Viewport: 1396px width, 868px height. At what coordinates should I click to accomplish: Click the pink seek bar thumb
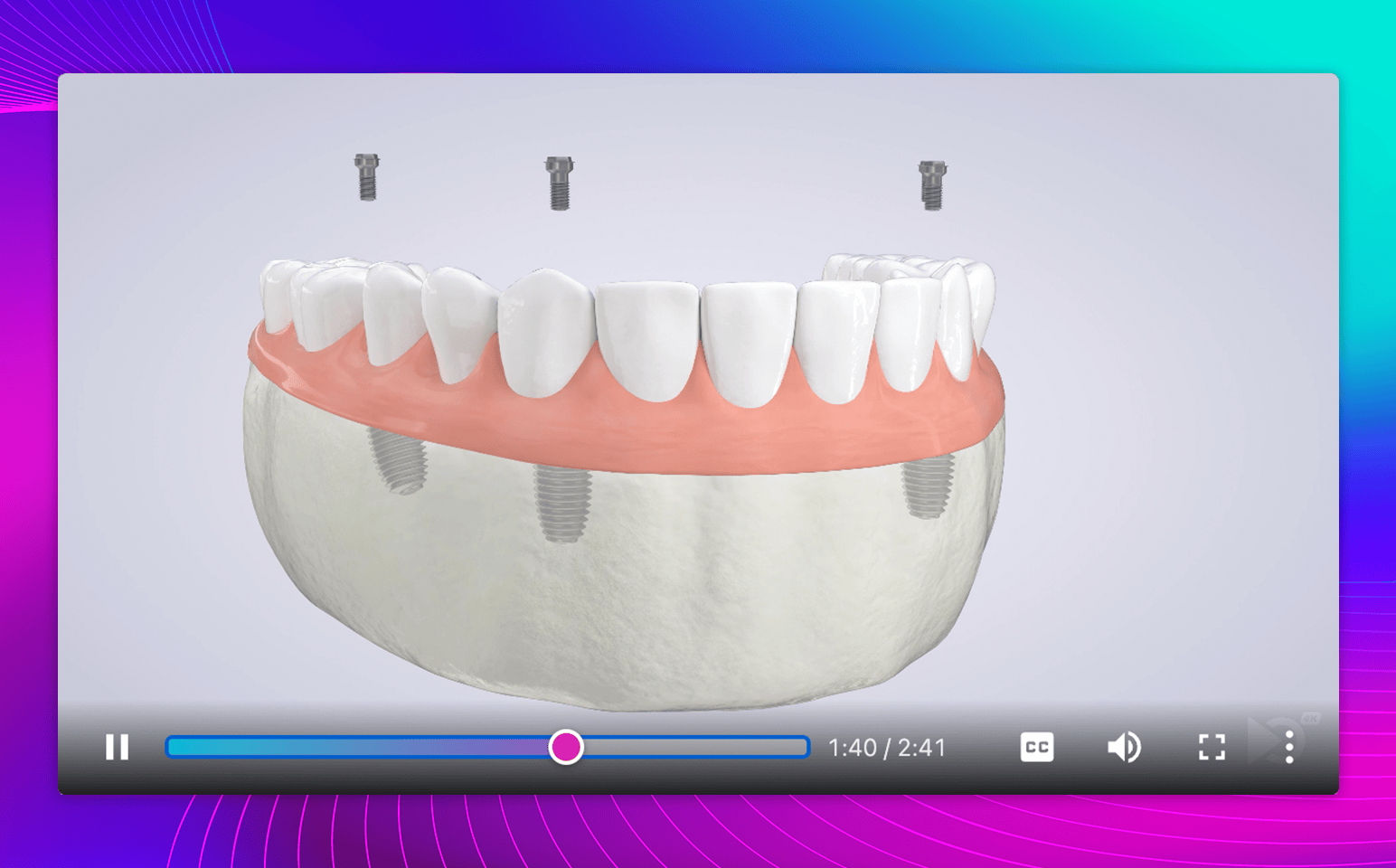566,747
